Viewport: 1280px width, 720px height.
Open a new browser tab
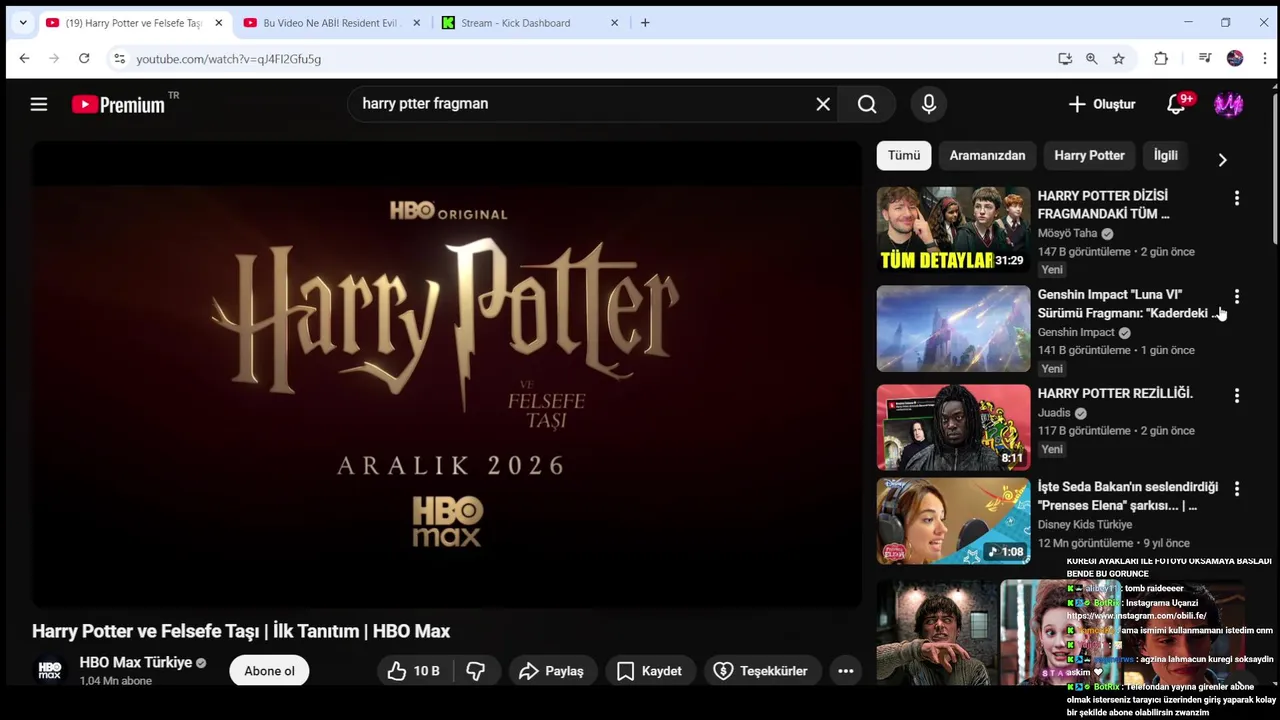[x=645, y=23]
